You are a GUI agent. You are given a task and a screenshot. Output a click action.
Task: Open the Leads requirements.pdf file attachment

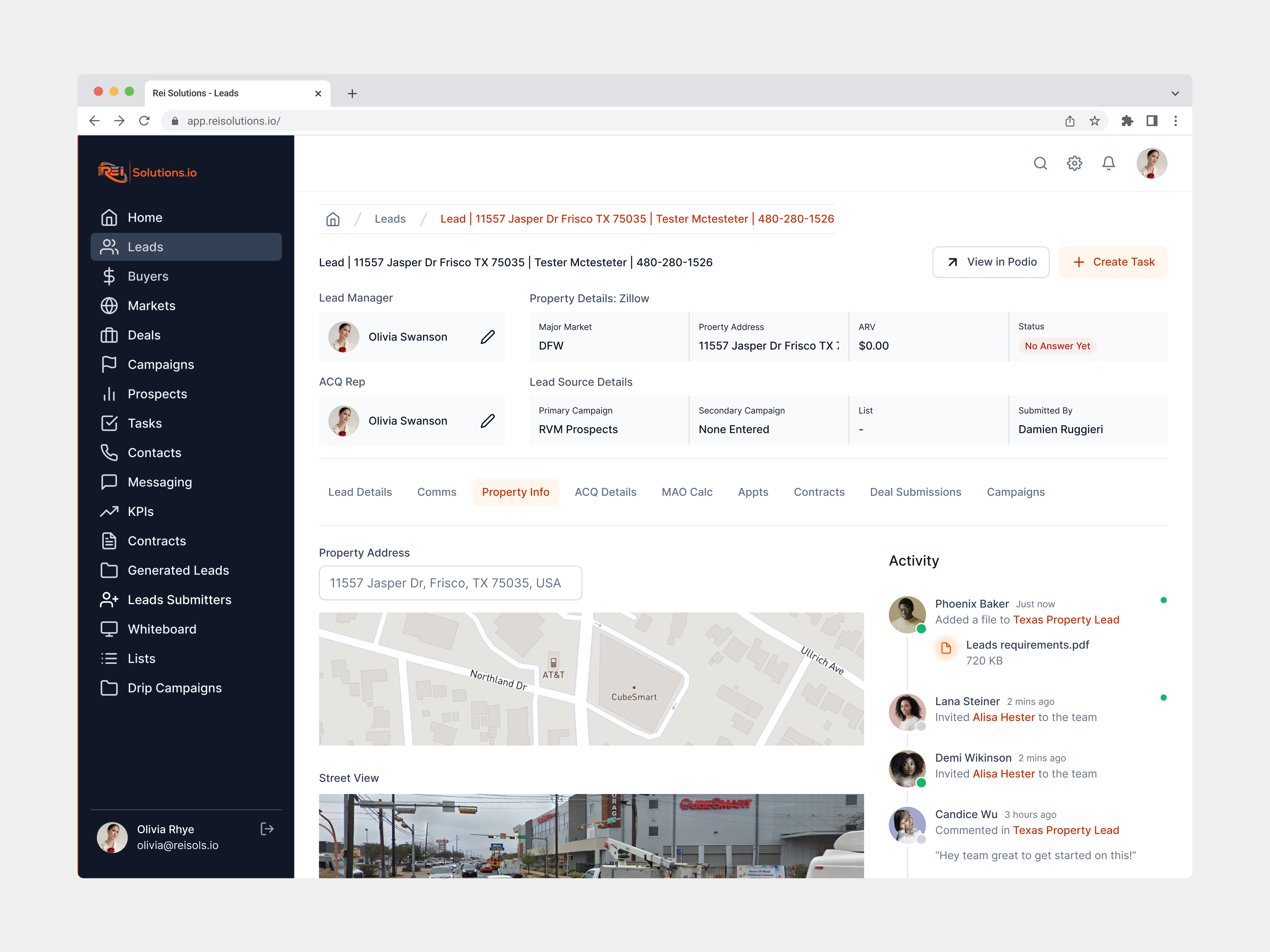pos(1027,645)
